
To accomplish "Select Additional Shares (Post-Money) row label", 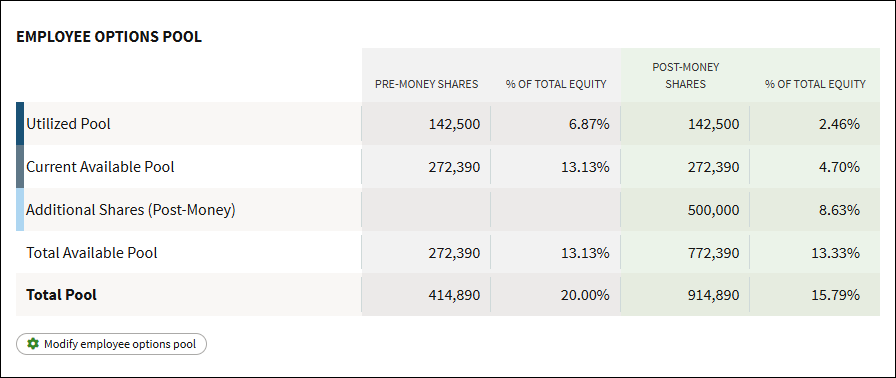I will 131,210.
